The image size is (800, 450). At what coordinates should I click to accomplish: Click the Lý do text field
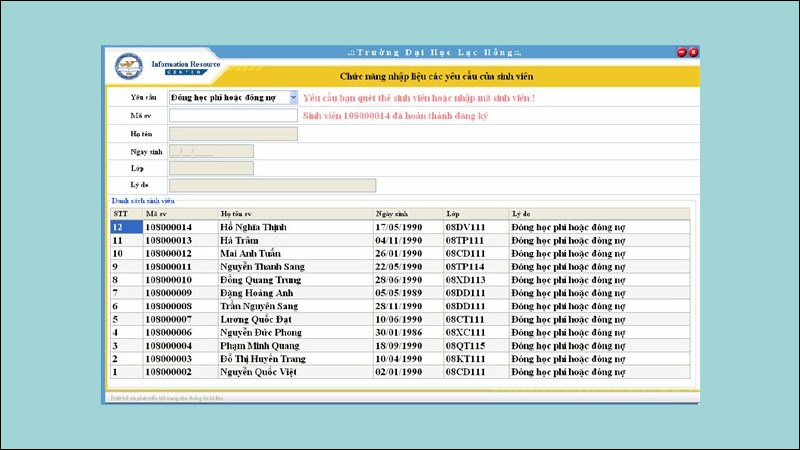pos(272,186)
